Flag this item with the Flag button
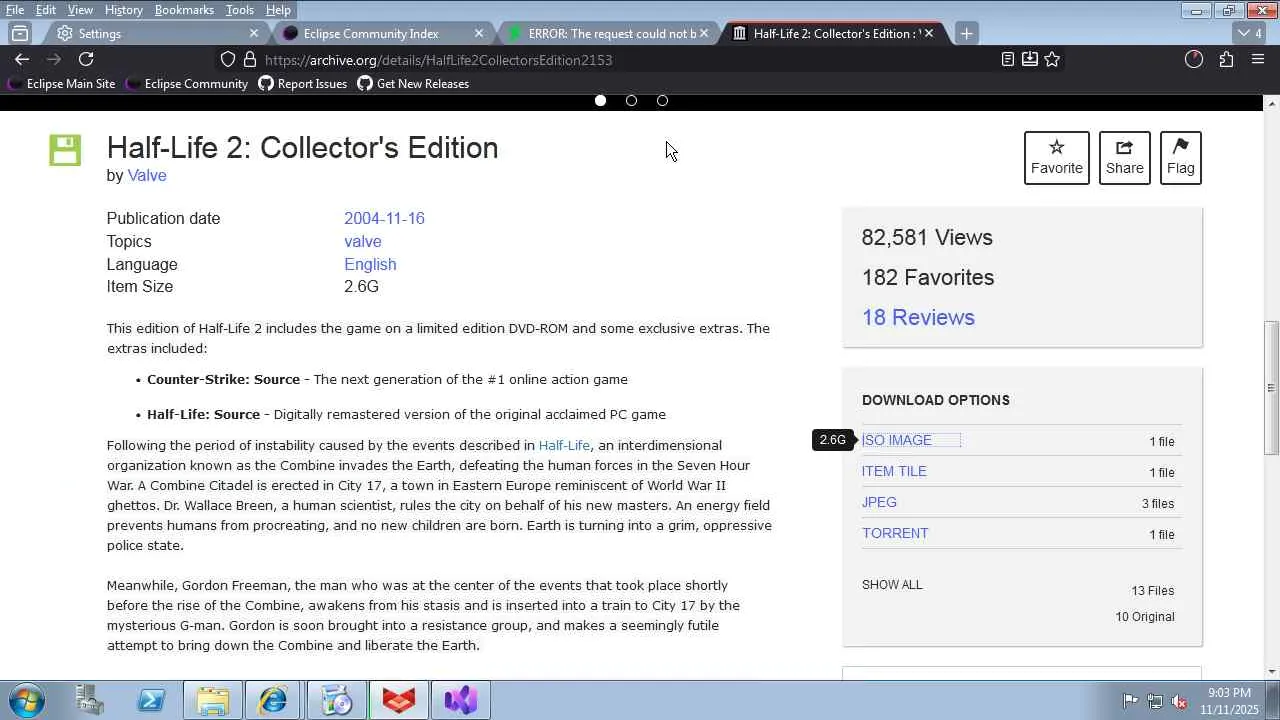This screenshot has width=1280, height=720. click(x=1181, y=158)
